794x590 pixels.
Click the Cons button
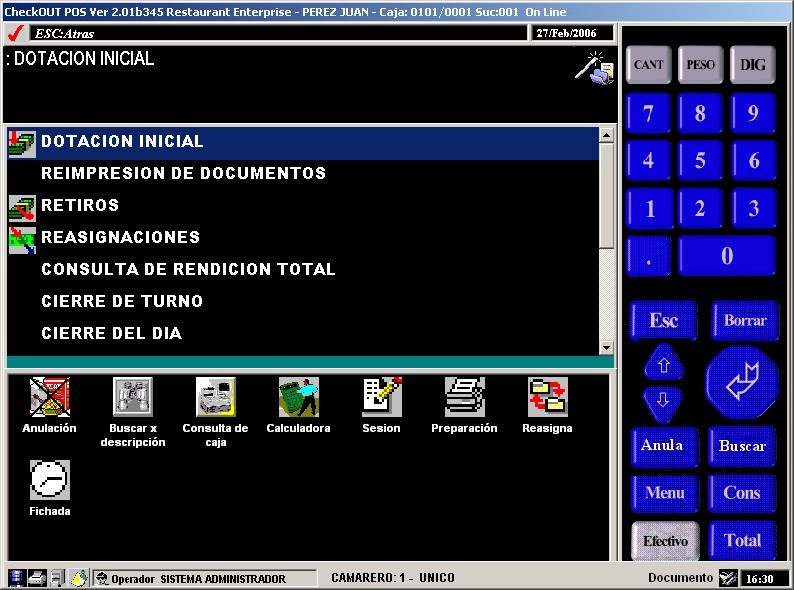click(742, 493)
